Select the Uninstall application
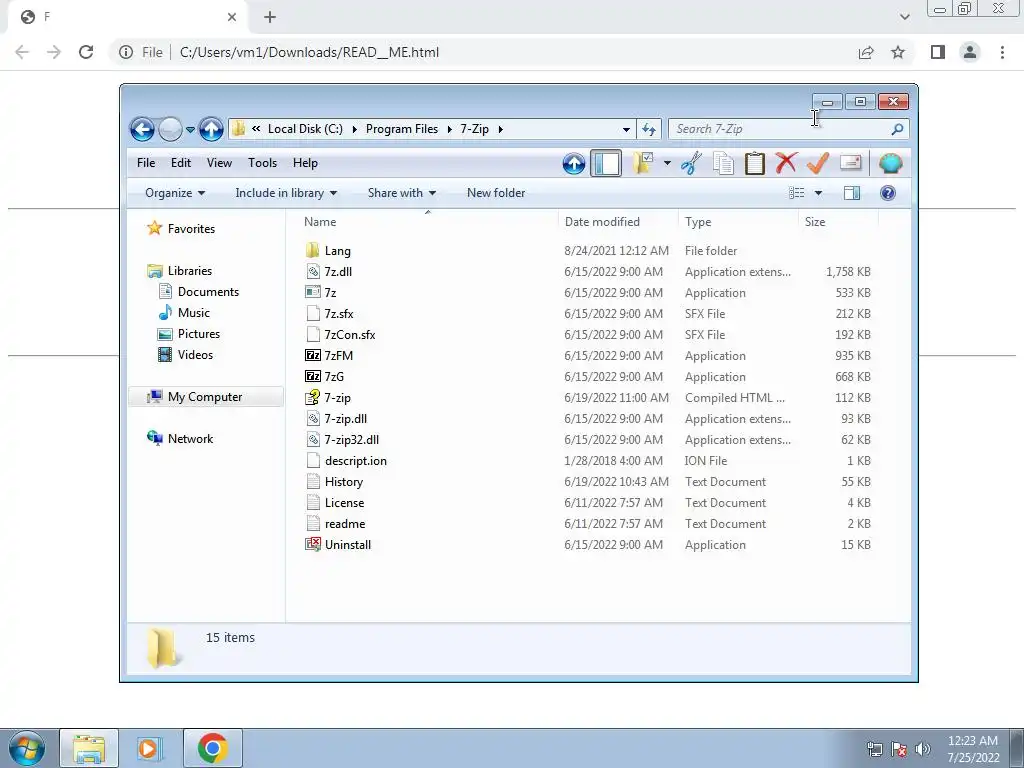Image resolution: width=1024 pixels, height=768 pixels. [347, 545]
